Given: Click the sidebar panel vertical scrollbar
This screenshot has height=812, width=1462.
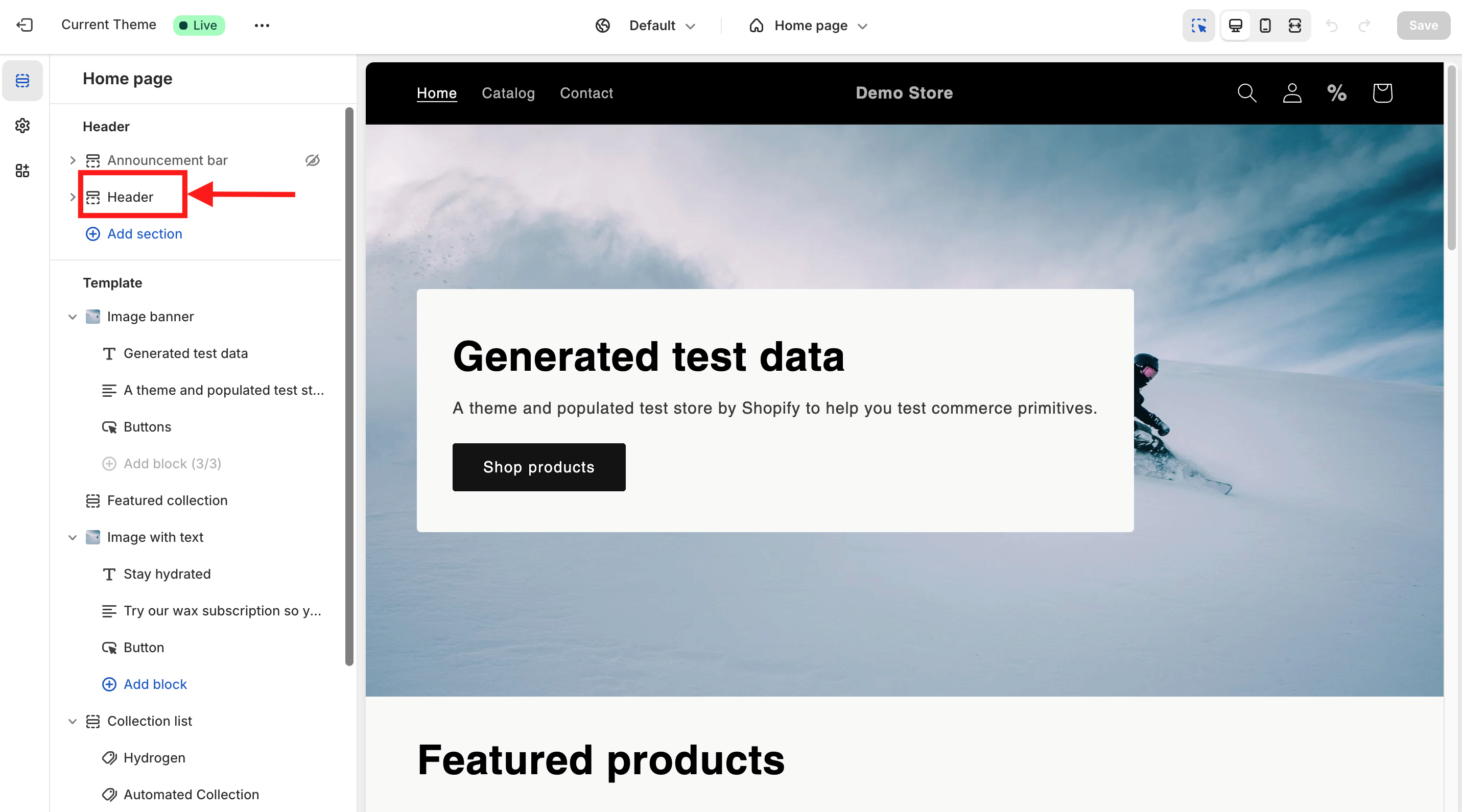Looking at the screenshot, I should (349, 386).
